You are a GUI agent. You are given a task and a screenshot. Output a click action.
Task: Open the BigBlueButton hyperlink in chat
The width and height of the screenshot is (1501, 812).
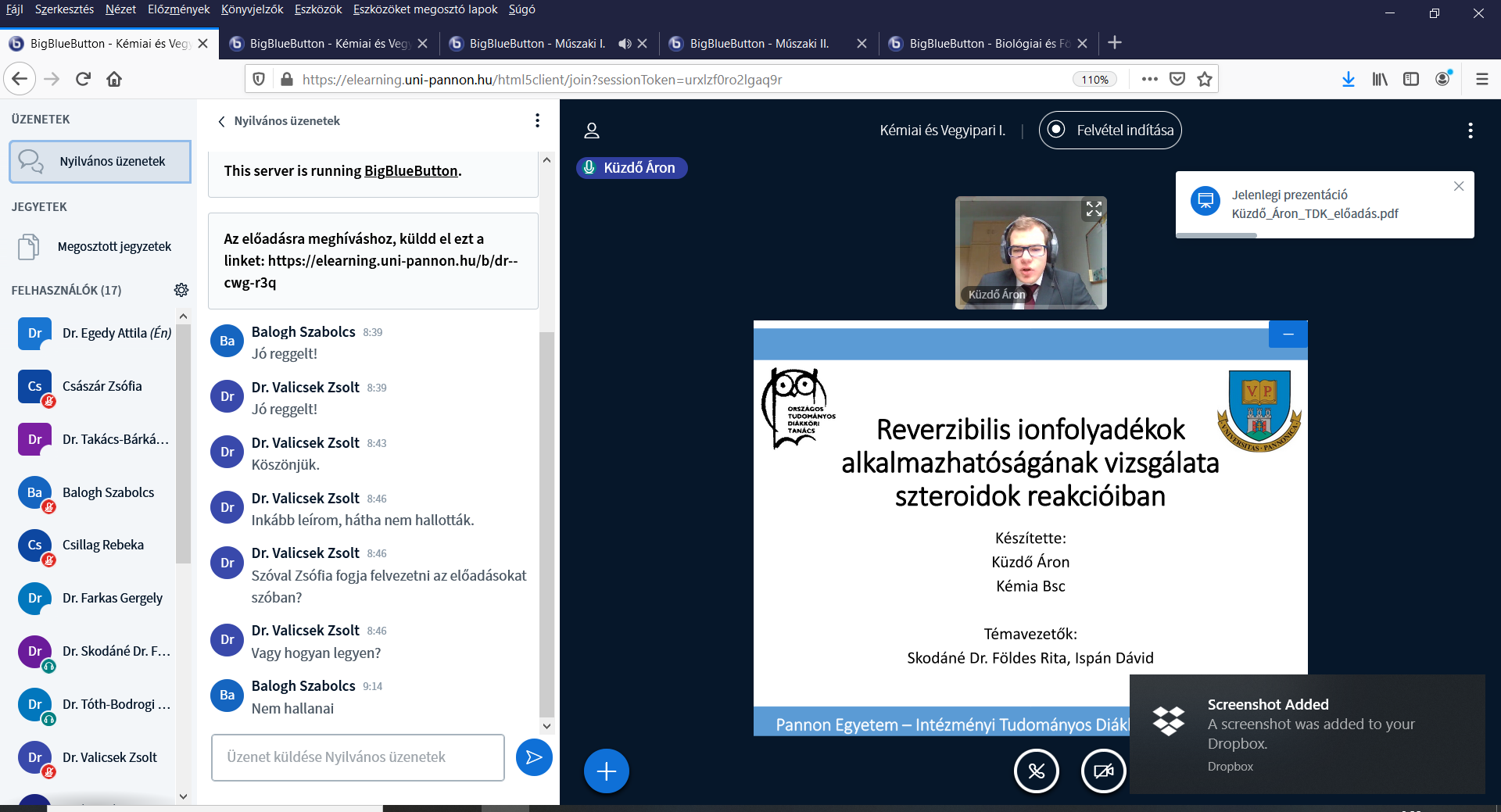(x=410, y=171)
